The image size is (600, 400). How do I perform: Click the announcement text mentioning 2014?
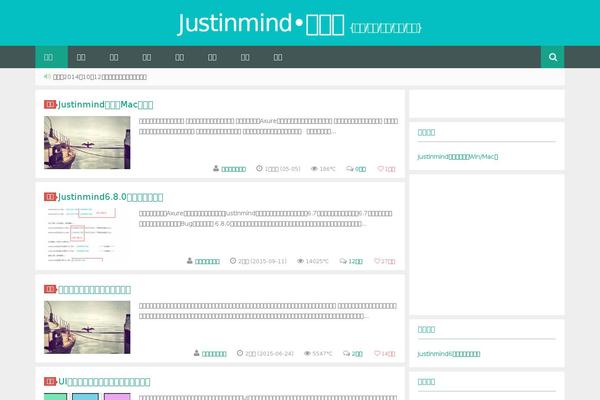(99, 77)
